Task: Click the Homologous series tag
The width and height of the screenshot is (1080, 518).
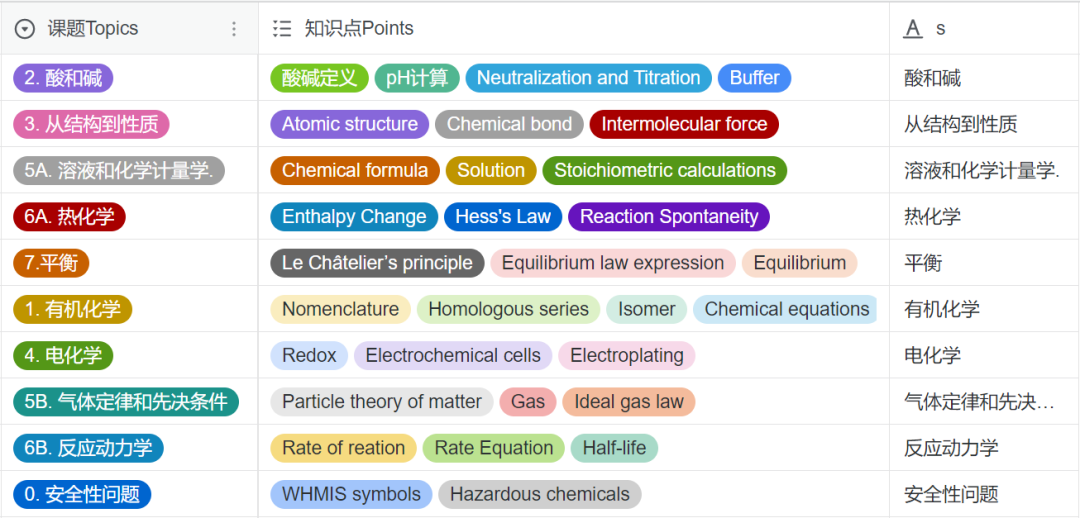Action: (x=508, y=309)
